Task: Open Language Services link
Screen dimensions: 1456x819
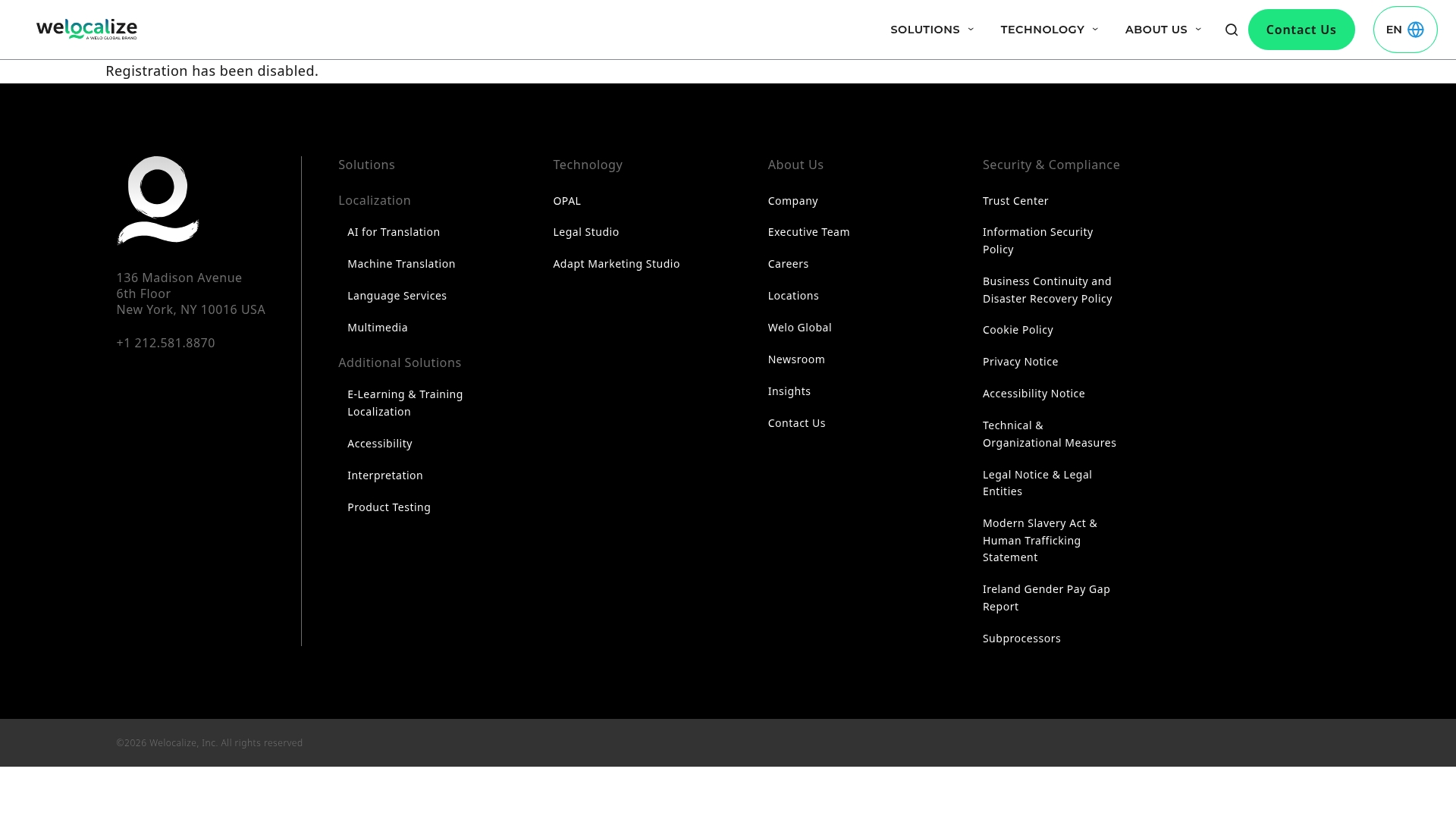Action: pyautogui.click(x=397, y=296)
